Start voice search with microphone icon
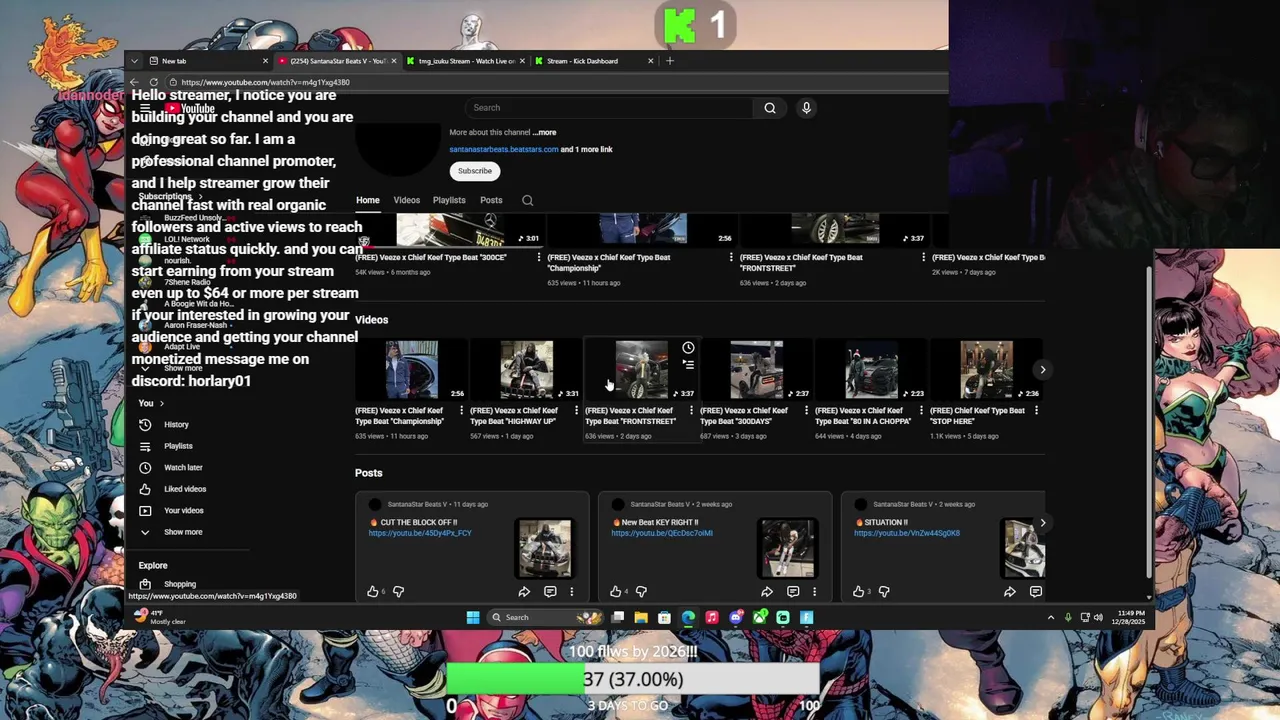 point(806,108)
